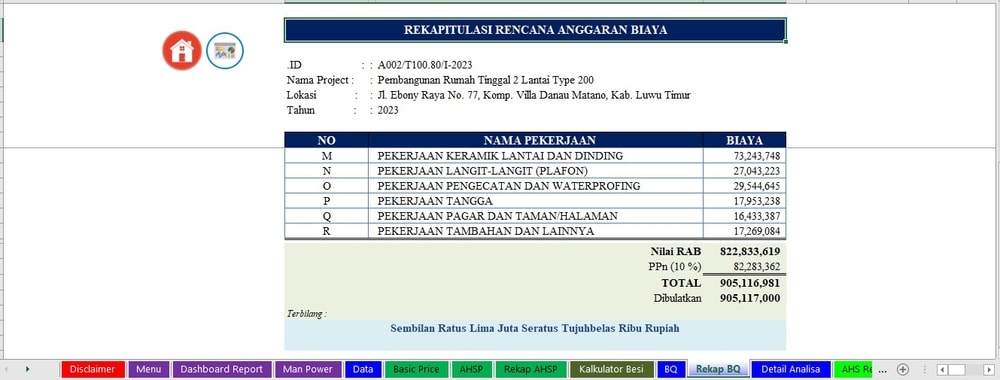Select the NAMA PEKERJAAN column header
Image resolution: width=1000 pixels, height=380 pixels.
coord(536,140)
